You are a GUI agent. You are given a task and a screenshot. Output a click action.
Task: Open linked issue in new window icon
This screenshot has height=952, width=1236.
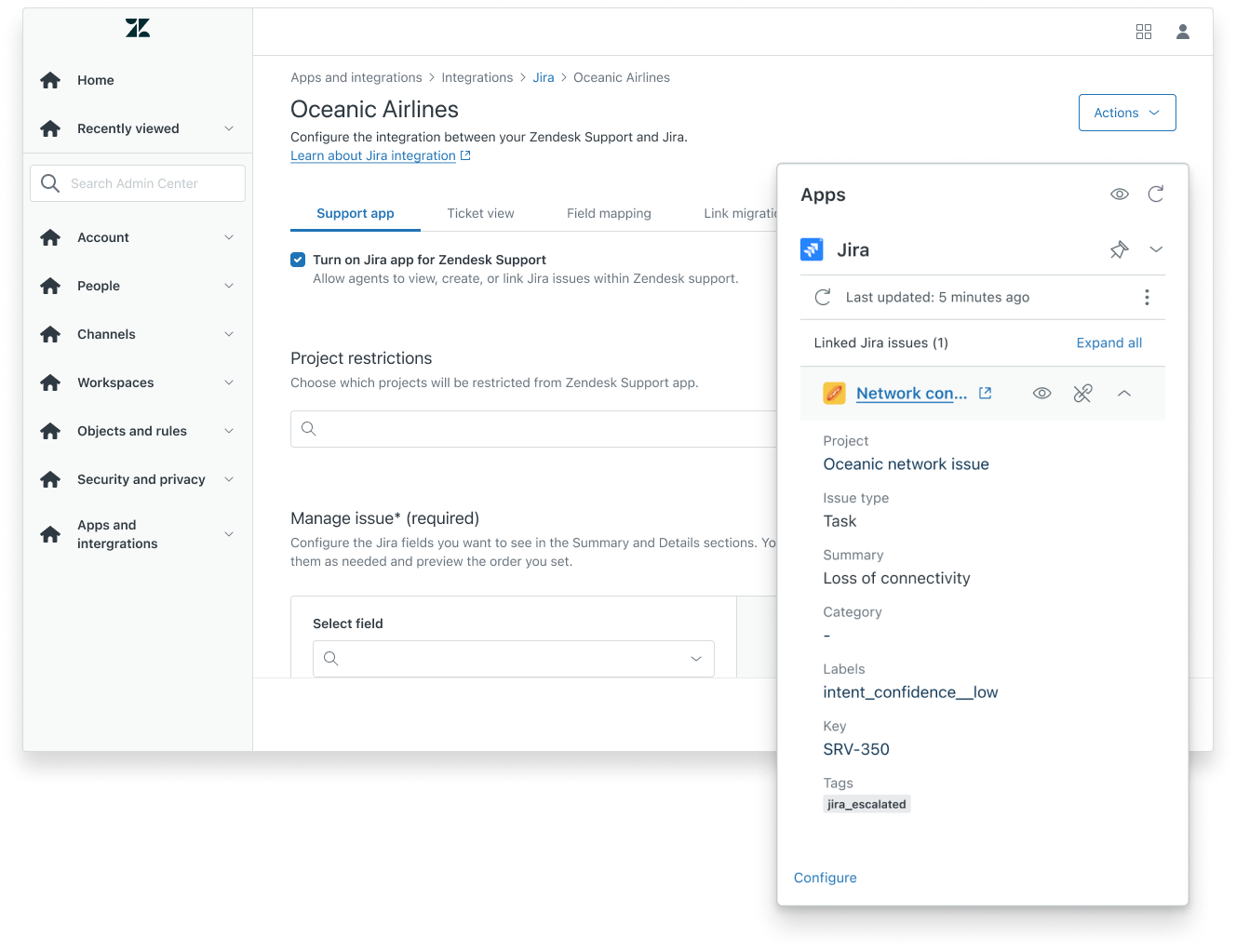point(986,394)
